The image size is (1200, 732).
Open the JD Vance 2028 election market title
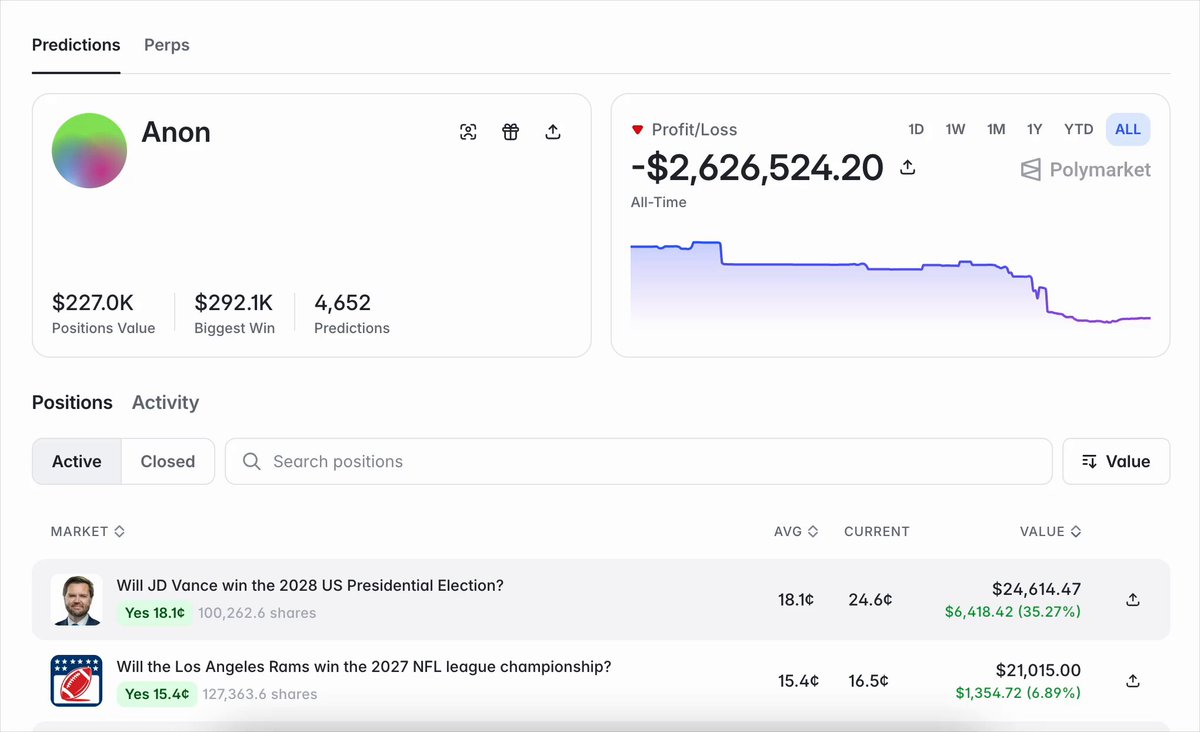point(310,585)
